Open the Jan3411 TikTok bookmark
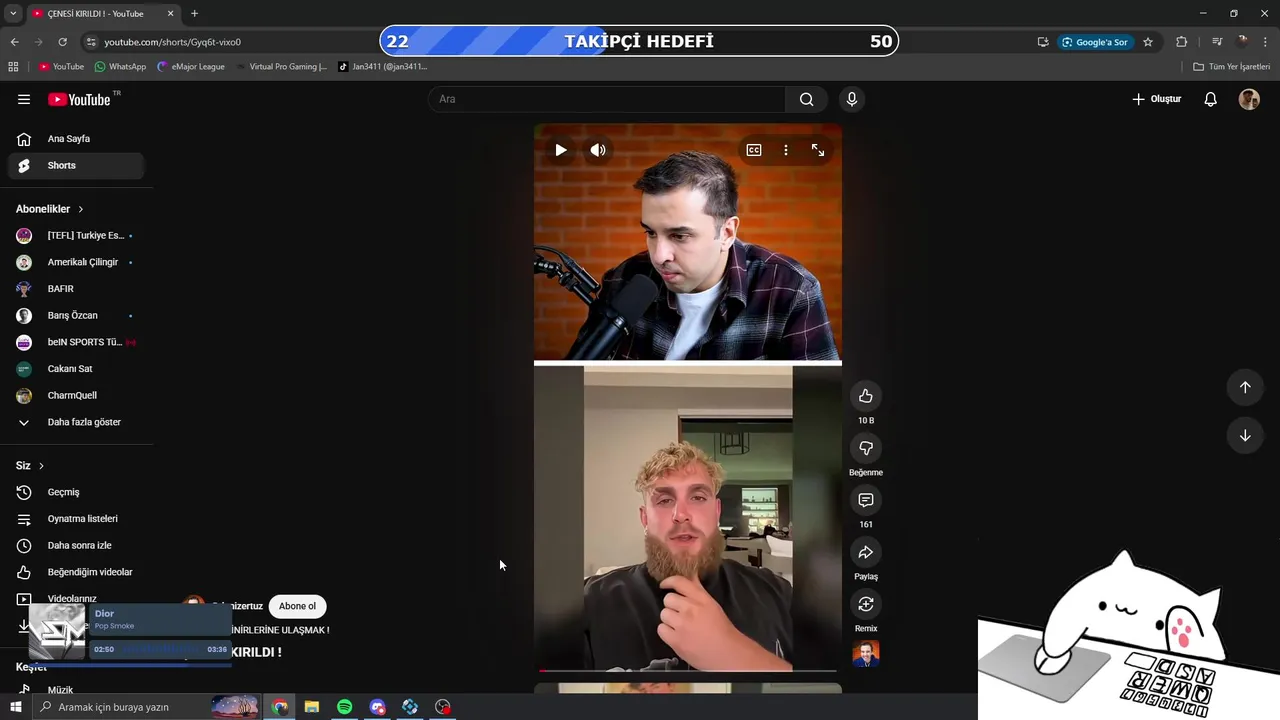Image resolution: width=1280 pixels, height=720 pixels. click(x=382, y=67)
